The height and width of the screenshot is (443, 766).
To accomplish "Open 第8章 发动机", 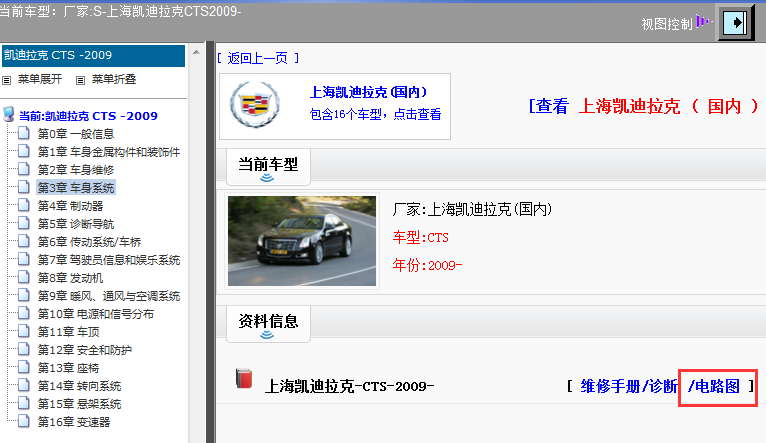I will click(x=70, y=278).
